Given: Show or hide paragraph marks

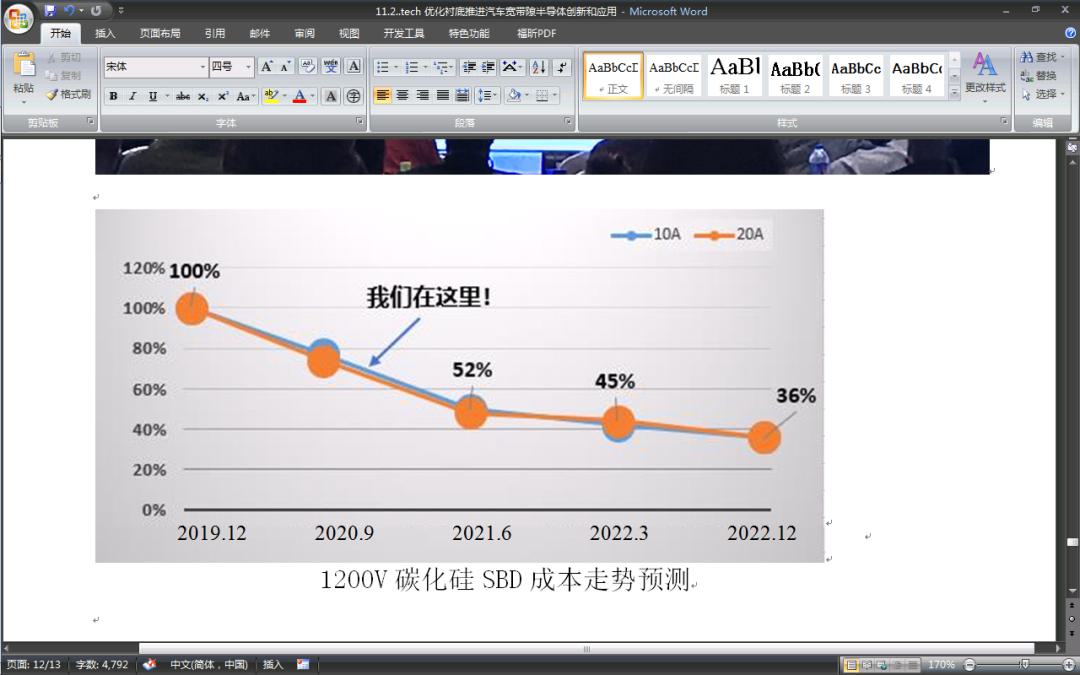Looking at the screenshot, I should coord(561,67).
